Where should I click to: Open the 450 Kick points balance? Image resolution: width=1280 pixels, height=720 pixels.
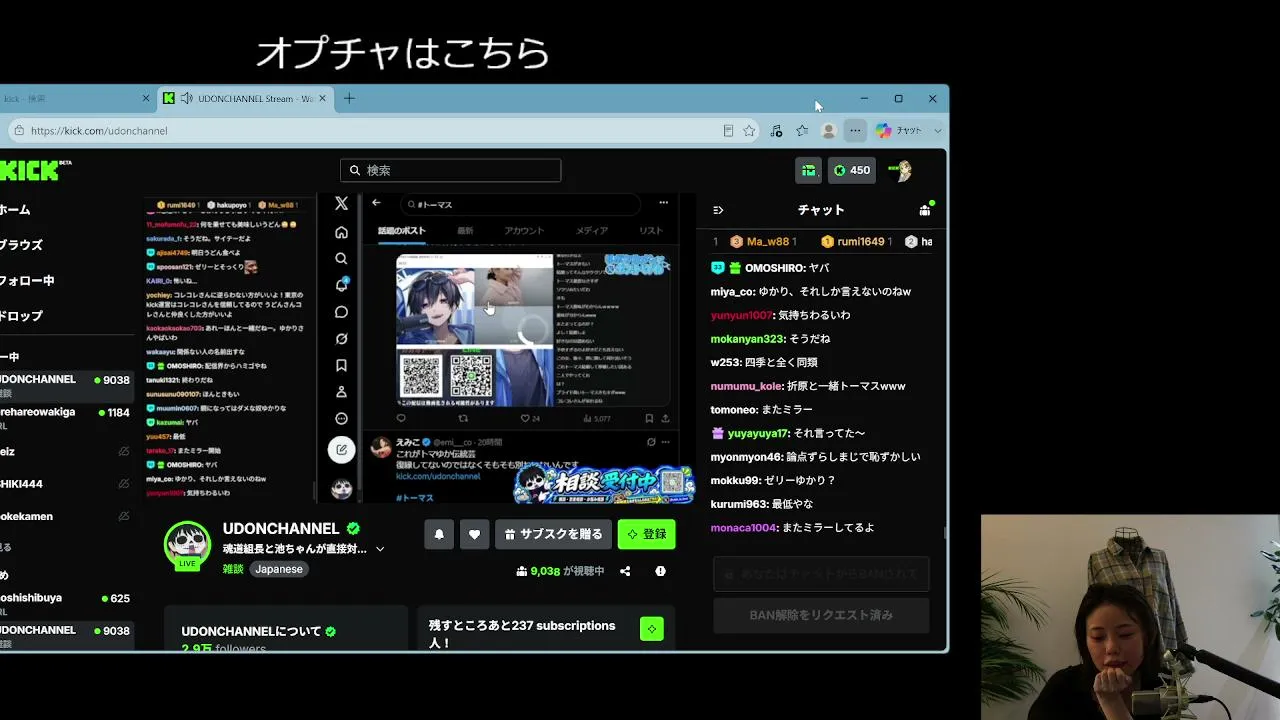[x=851, y=170]
